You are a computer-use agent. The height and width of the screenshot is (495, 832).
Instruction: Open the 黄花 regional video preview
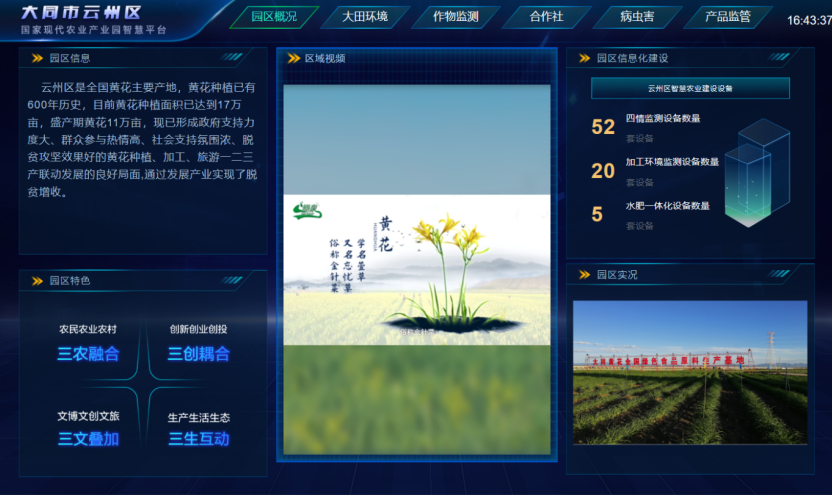[416, 270]
